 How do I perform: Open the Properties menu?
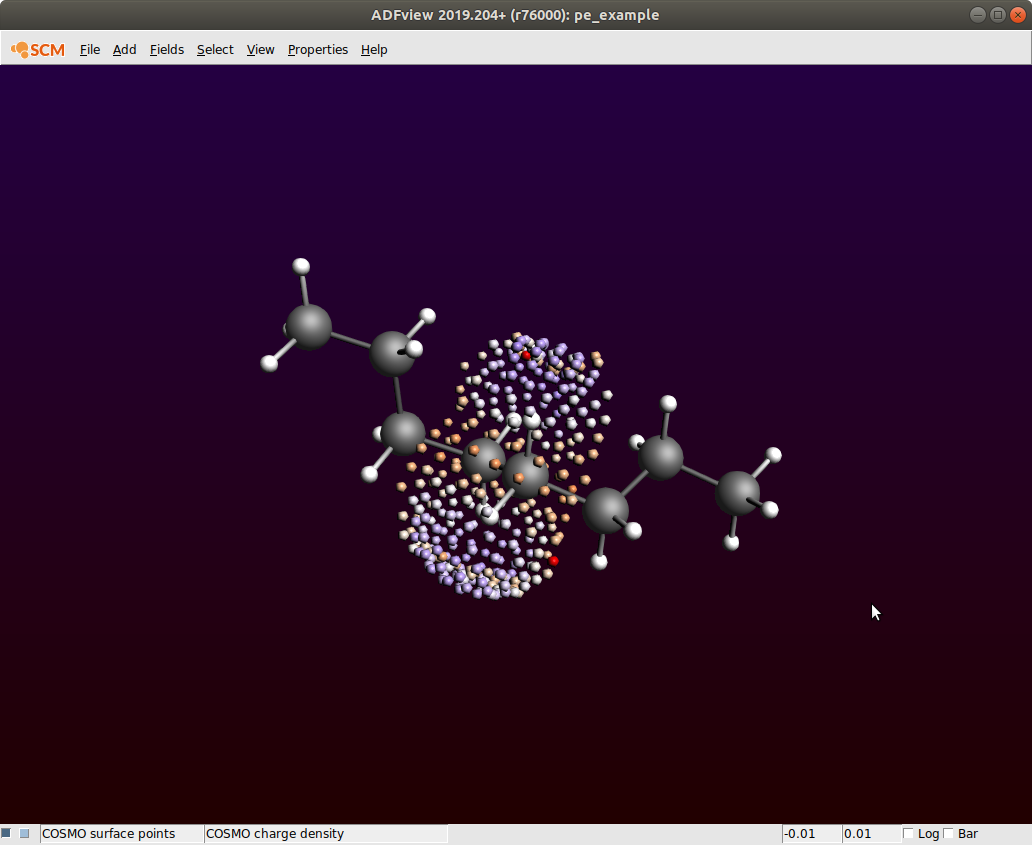(x=317, y=49)
